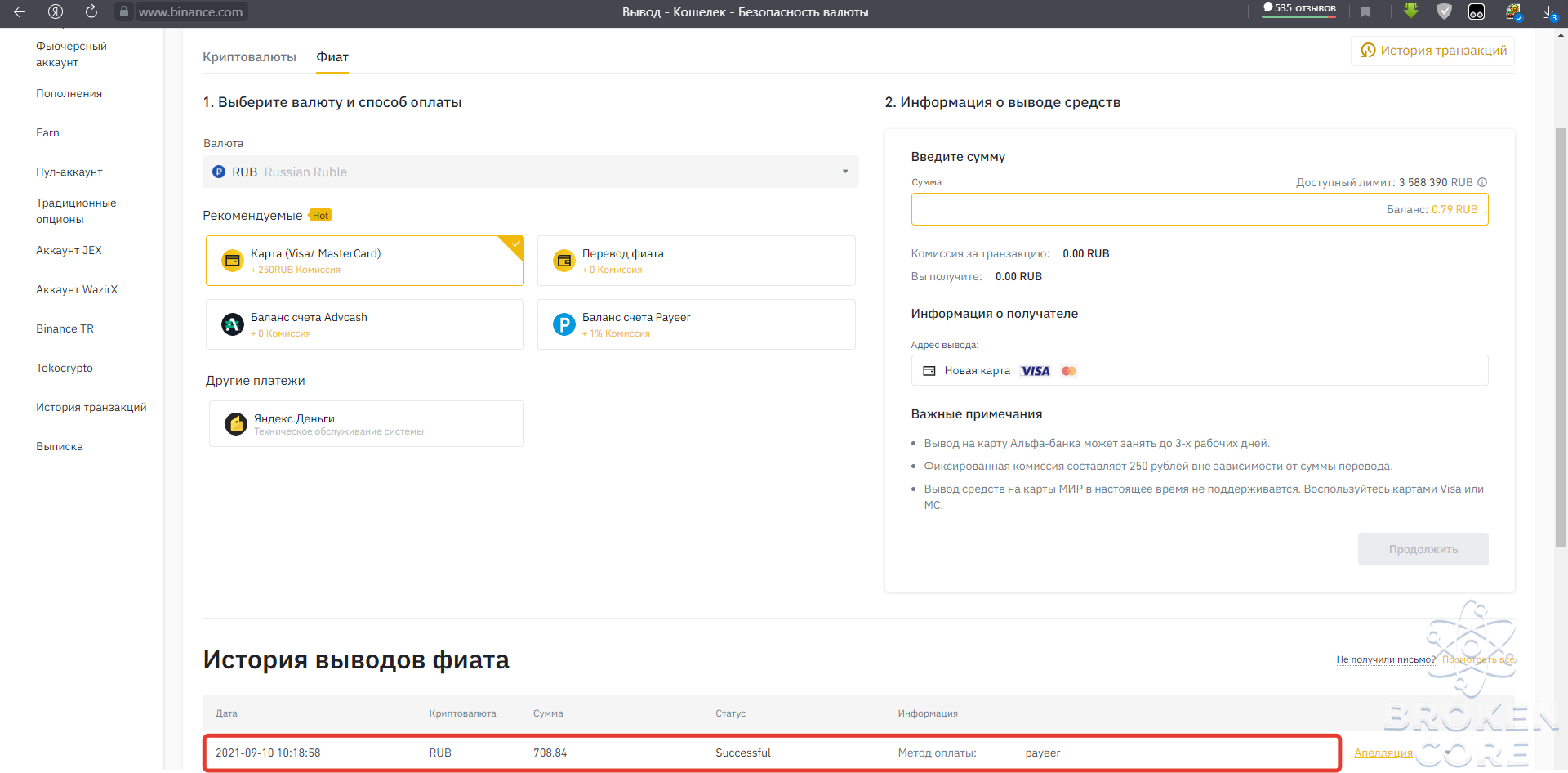Click the 708.84 amount in history table
The image size is (1568, 773).
coord(550,753)
